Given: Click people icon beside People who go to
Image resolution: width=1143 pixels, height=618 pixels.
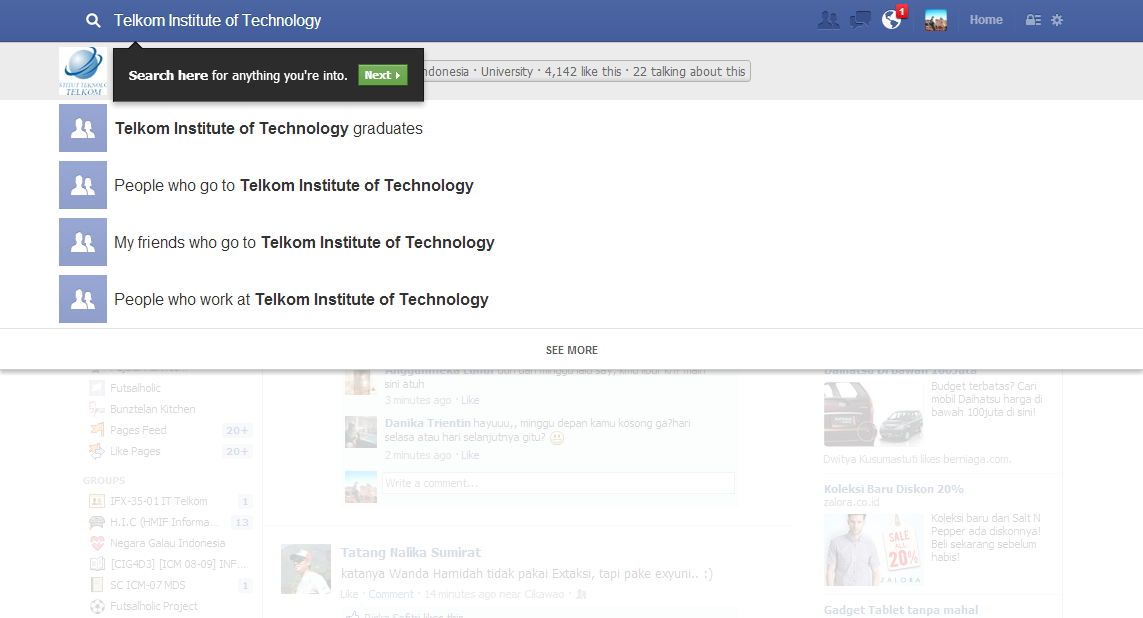Looking at the screenshot, I should pyautogui.click(x=83, y=185).
